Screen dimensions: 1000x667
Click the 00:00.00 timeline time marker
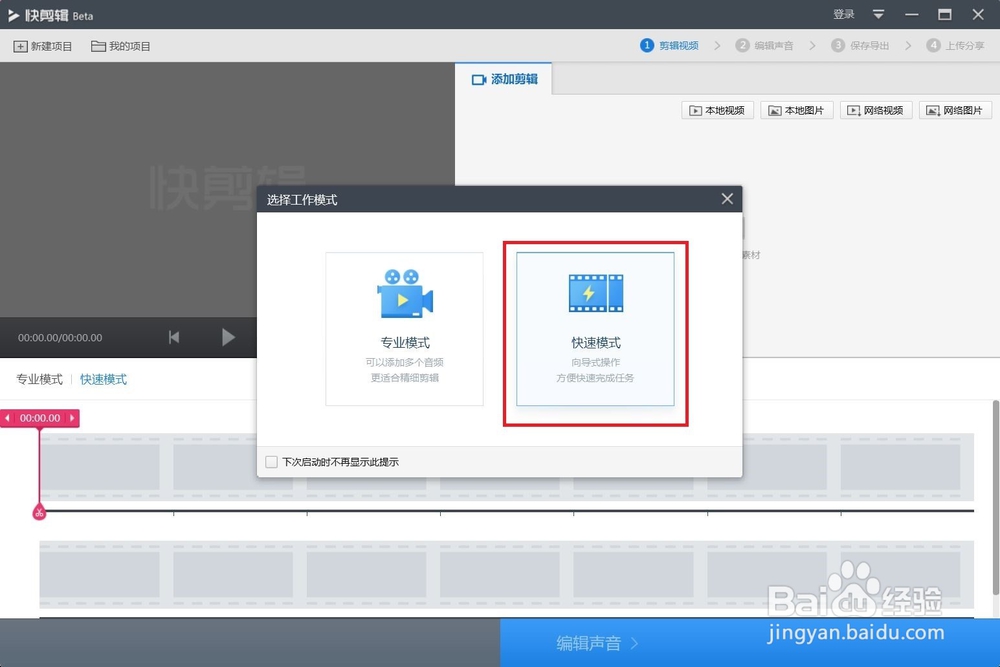40,418
